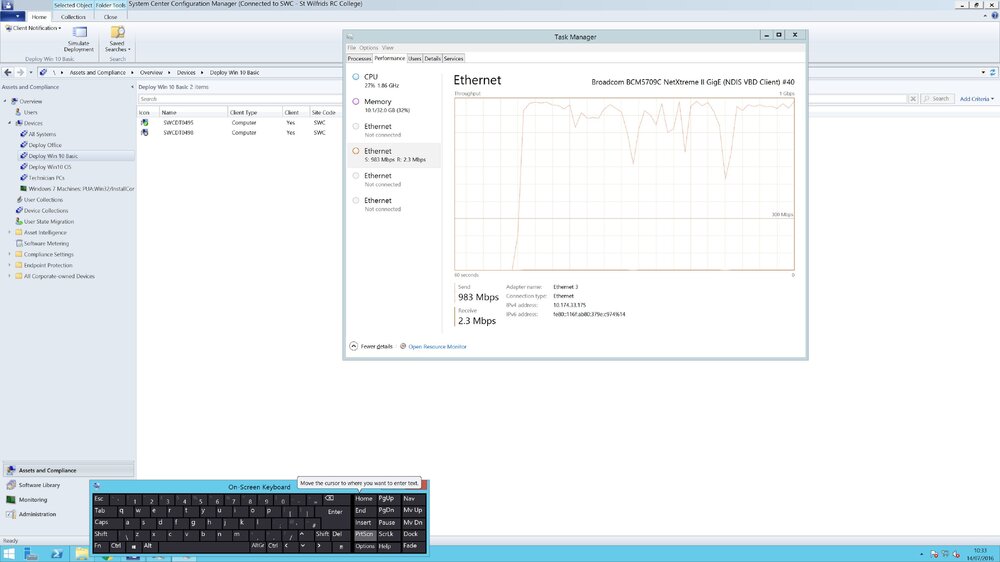Click Options key on On-Screen Keyboard

(365, 546)
